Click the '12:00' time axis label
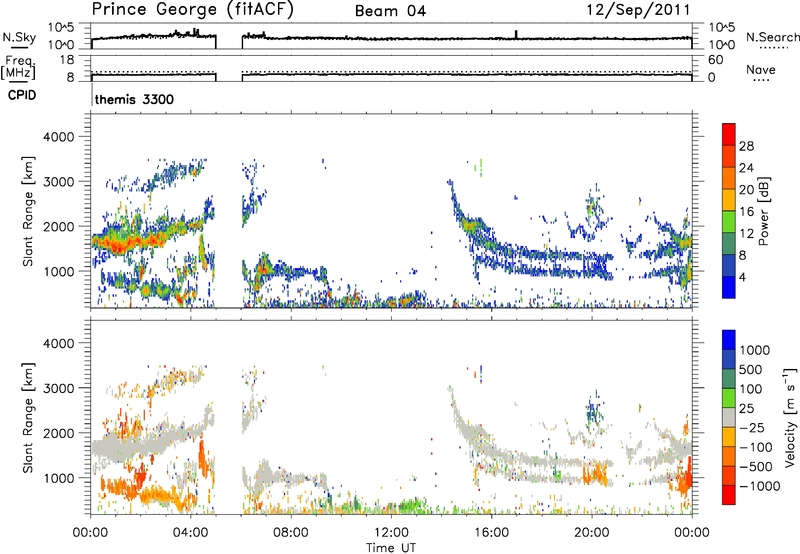The width and height of the screenshot is (800, 554). [x=391, y=533]
